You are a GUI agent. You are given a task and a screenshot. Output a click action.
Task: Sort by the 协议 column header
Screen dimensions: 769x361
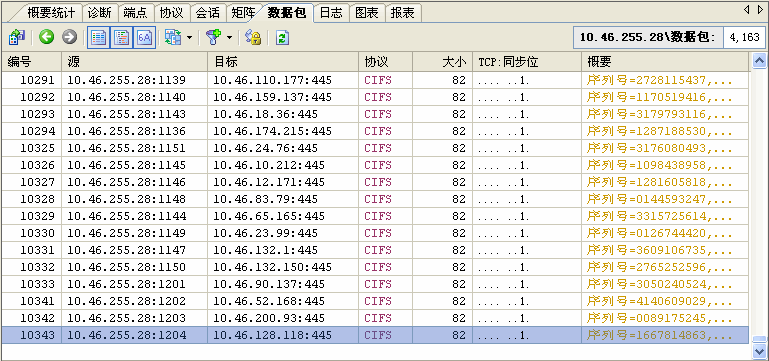(x=385, y=61)
